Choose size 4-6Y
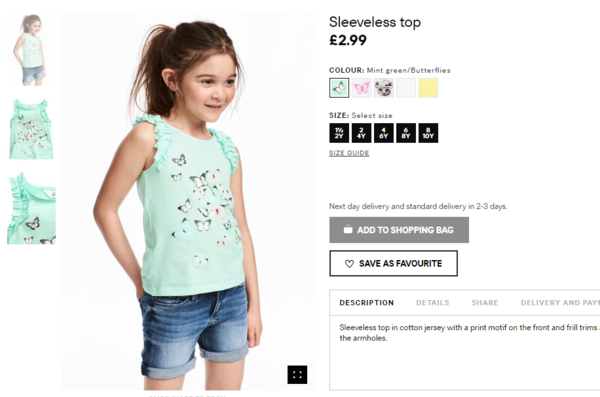 384,133
